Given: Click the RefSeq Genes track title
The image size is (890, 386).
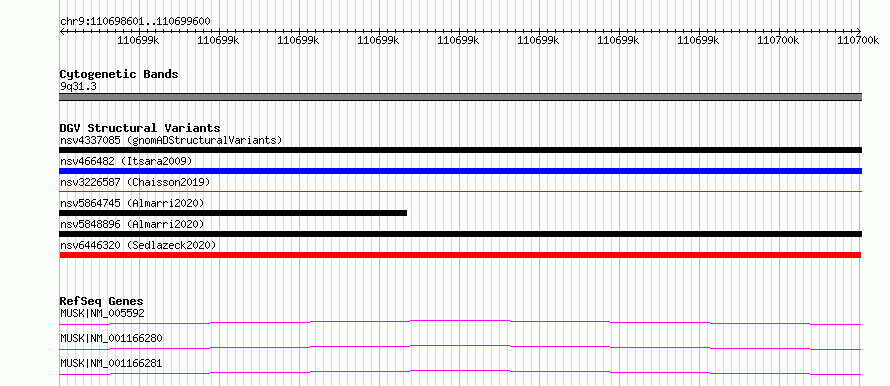Looking at the screenshot, I should (102, 301).
